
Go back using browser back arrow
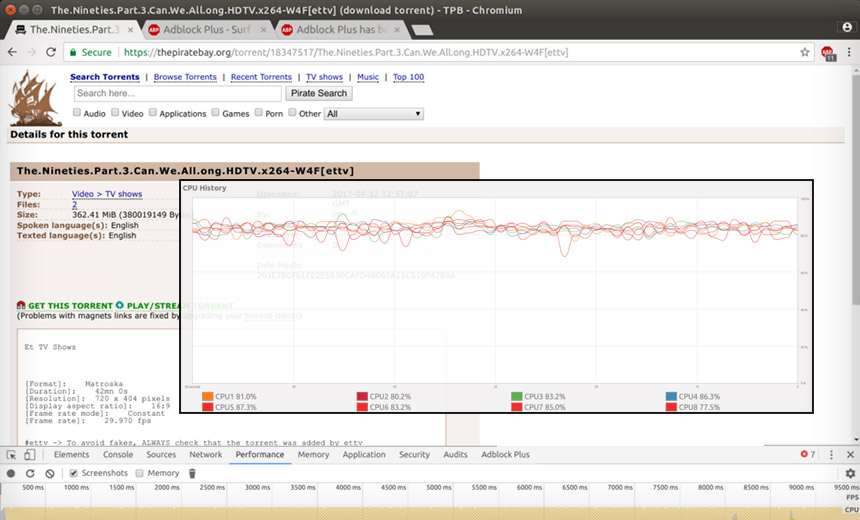point(12,52)
